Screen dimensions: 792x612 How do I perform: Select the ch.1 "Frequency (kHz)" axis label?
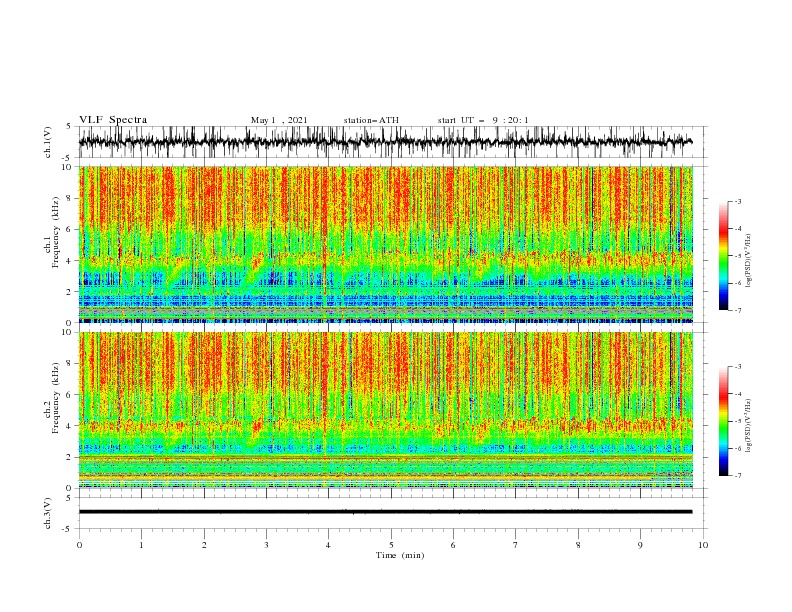[x=56, y=233]
